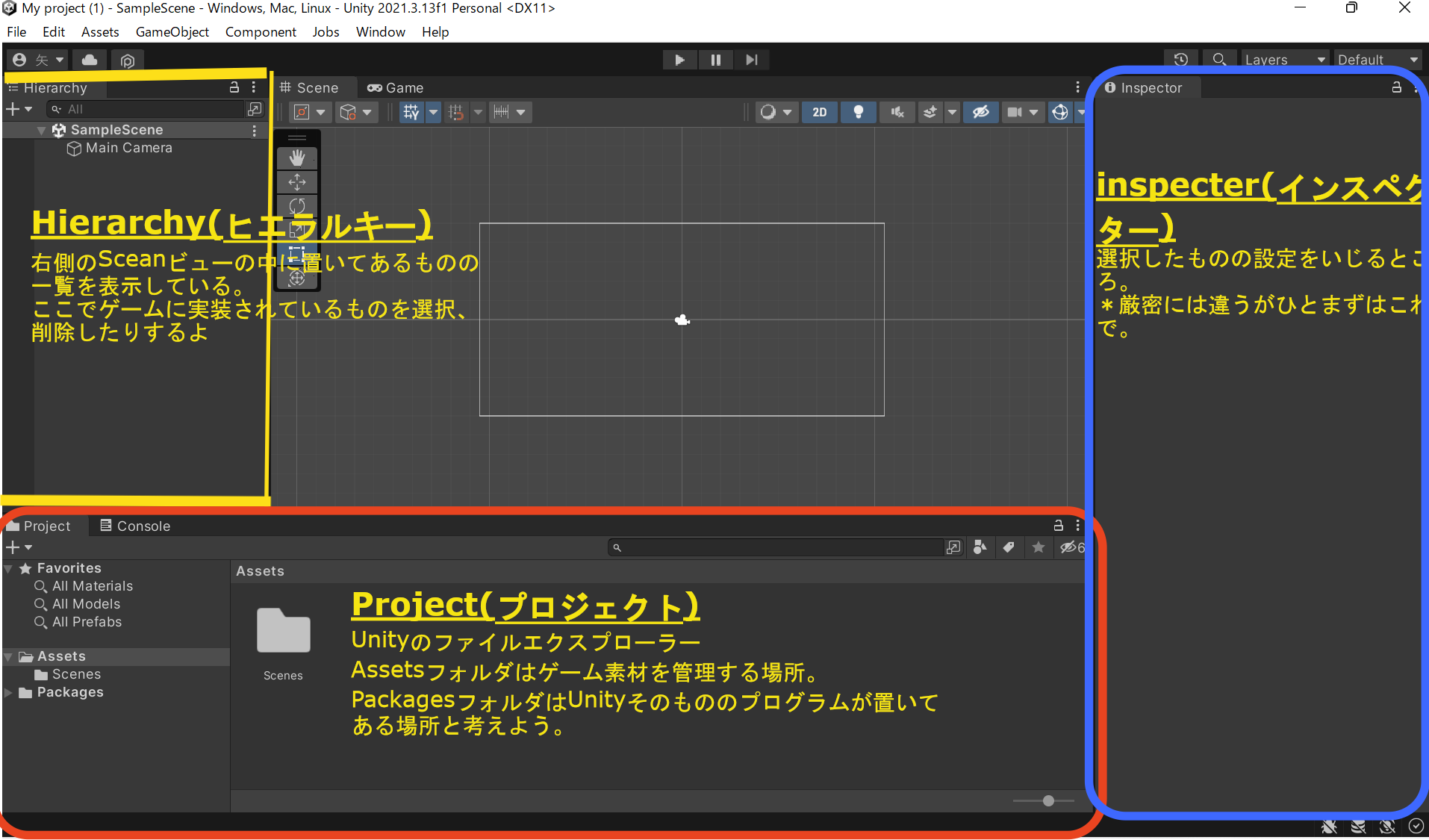Image resolution: width=1429 pixels, height=840 pixels.
Task: Open the Window menu
Action: coord(380,32)
